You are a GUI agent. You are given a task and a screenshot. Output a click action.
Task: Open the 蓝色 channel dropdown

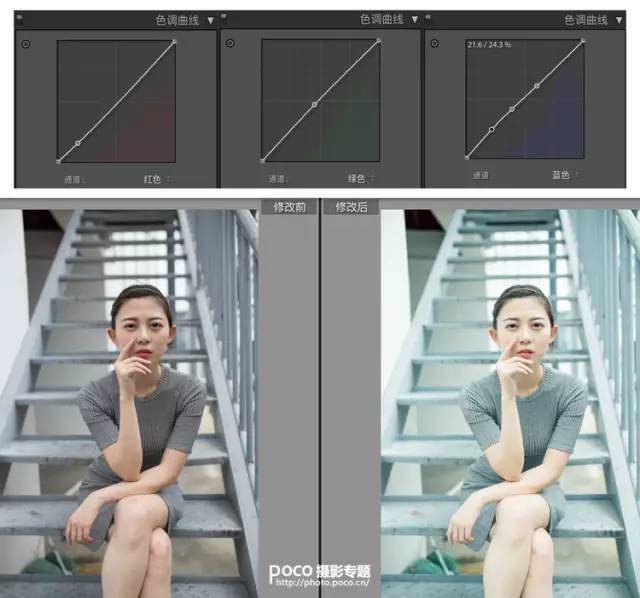point(565,175)
